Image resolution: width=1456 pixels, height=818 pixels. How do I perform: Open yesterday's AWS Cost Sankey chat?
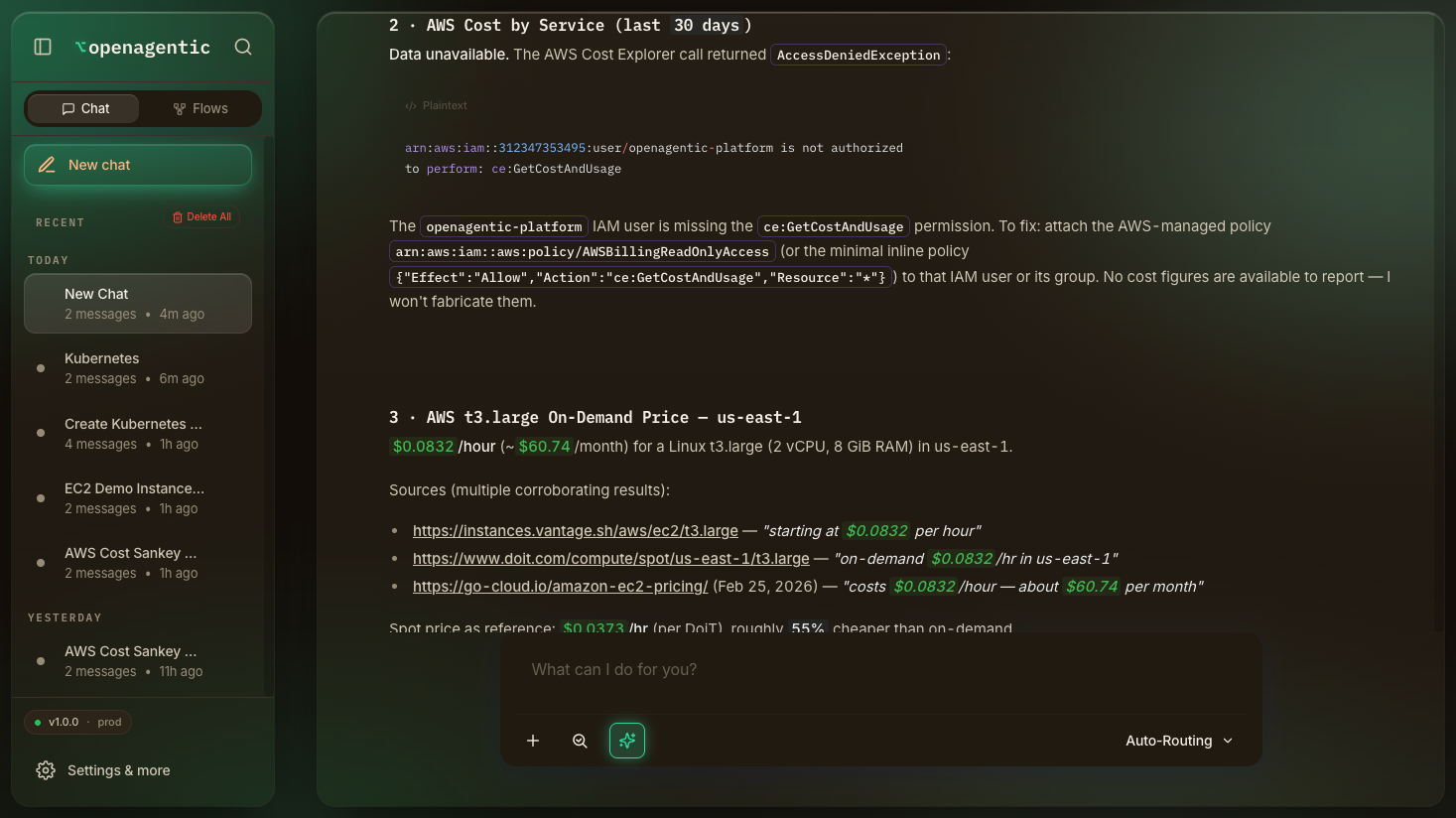point(138,661)
